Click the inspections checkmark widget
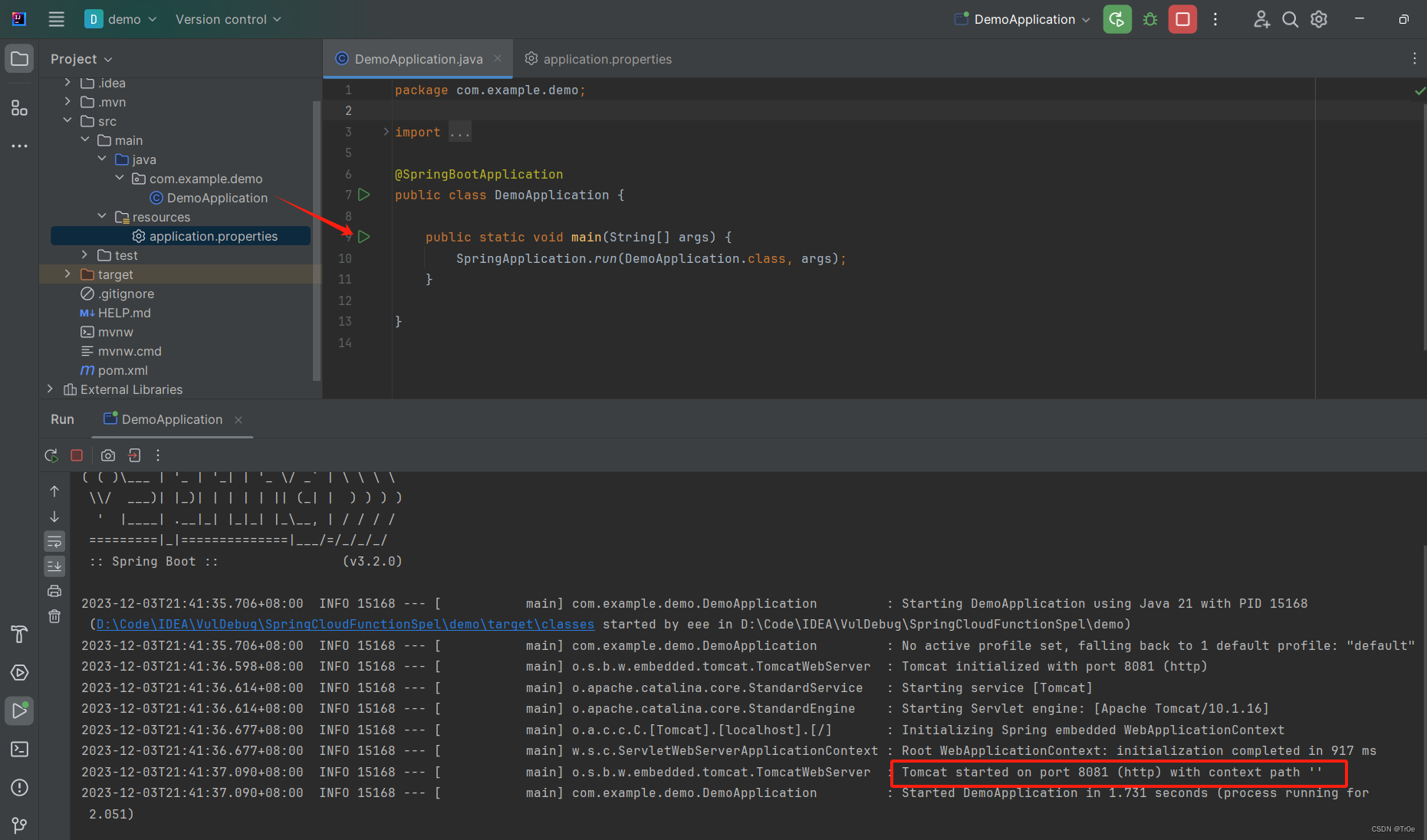1427x840 pixels. pyautogui.click(x=1419, y=90)
